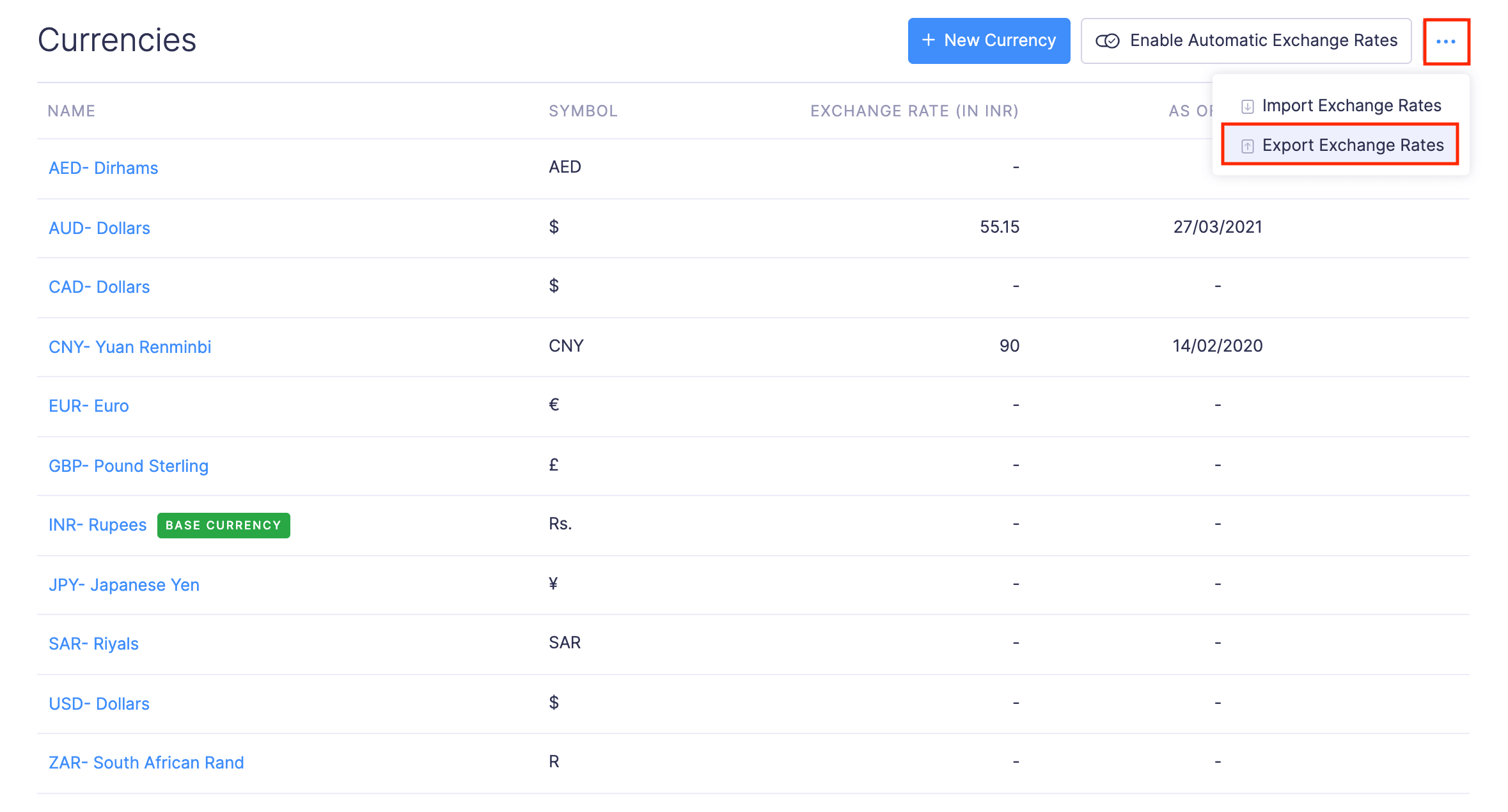Click CNY- Yuan Renminbi link
Screen dimensions: 1508x812
tap(130, 347)
